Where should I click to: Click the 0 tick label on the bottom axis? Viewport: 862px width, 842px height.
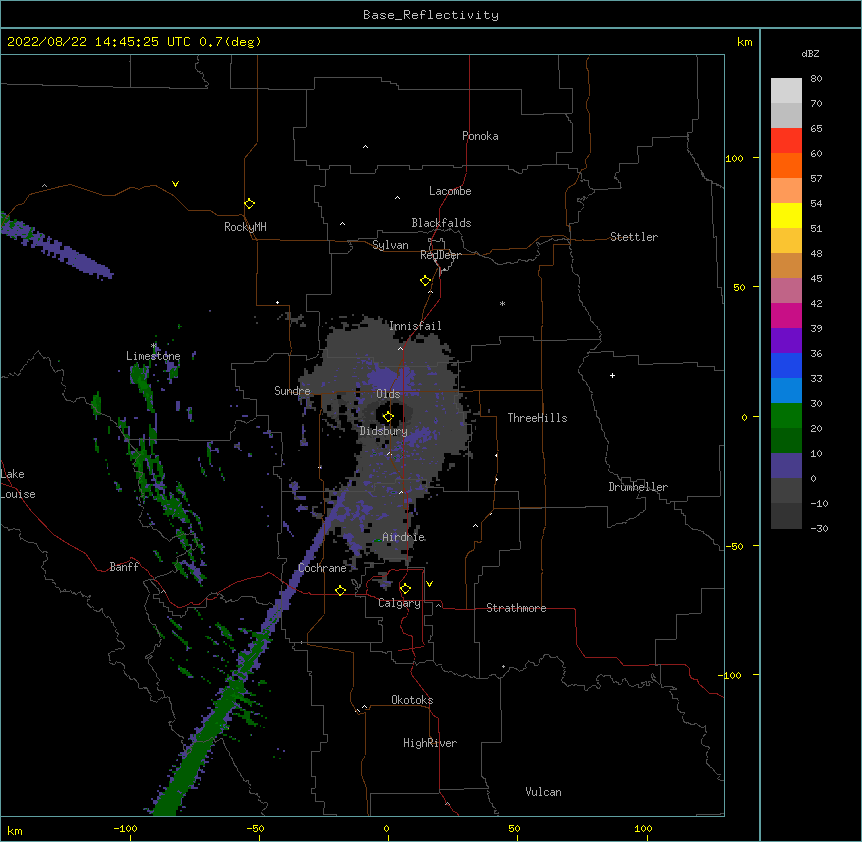pyautogui.click(x=386, y=828)
